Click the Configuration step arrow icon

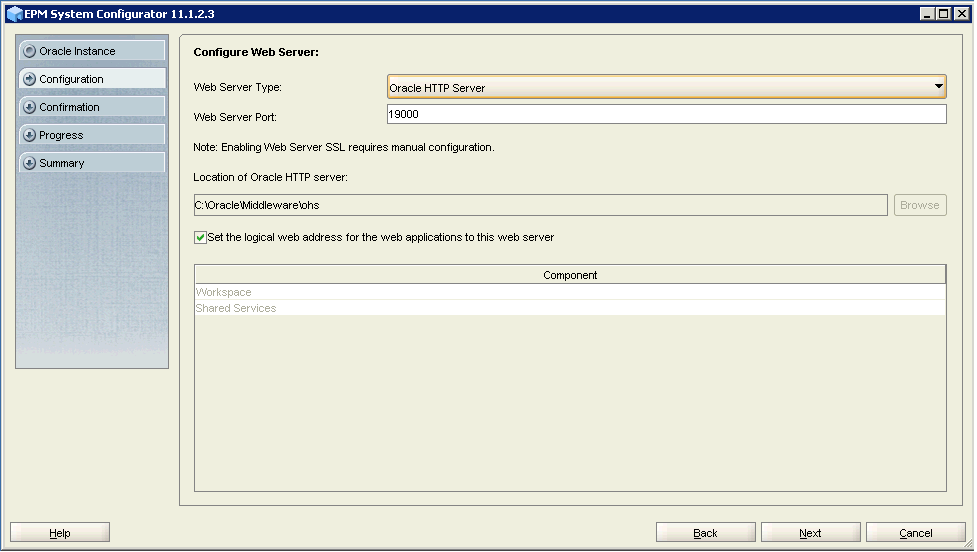[29, 79]
